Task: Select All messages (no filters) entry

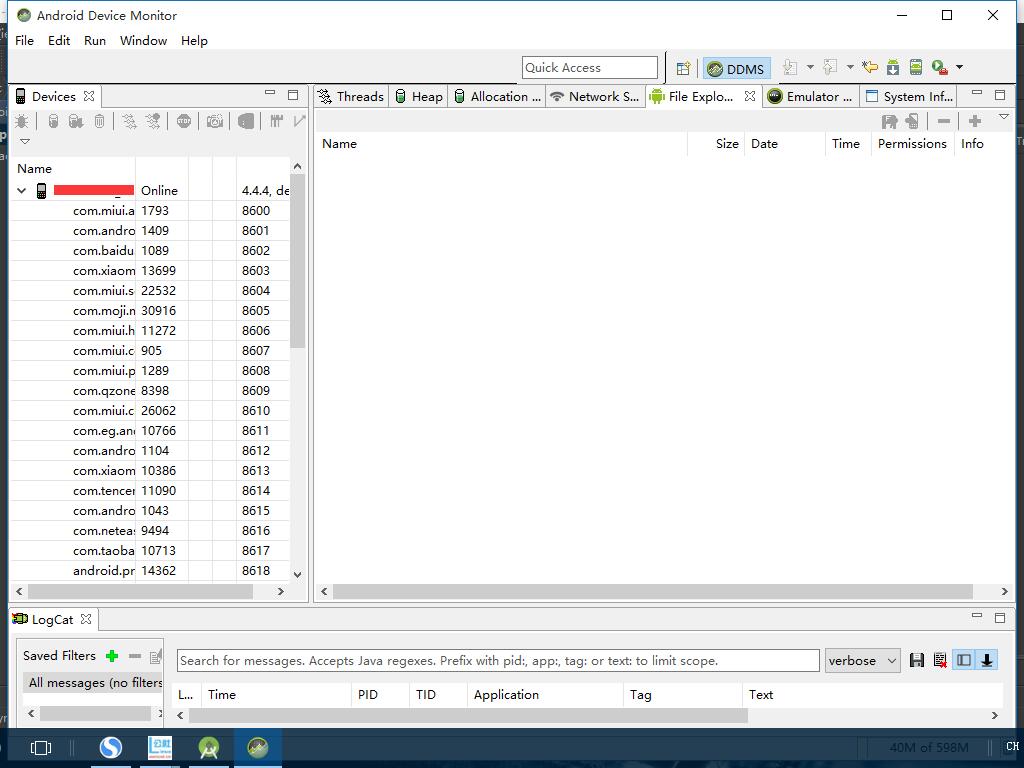Action: pos(93,683)
